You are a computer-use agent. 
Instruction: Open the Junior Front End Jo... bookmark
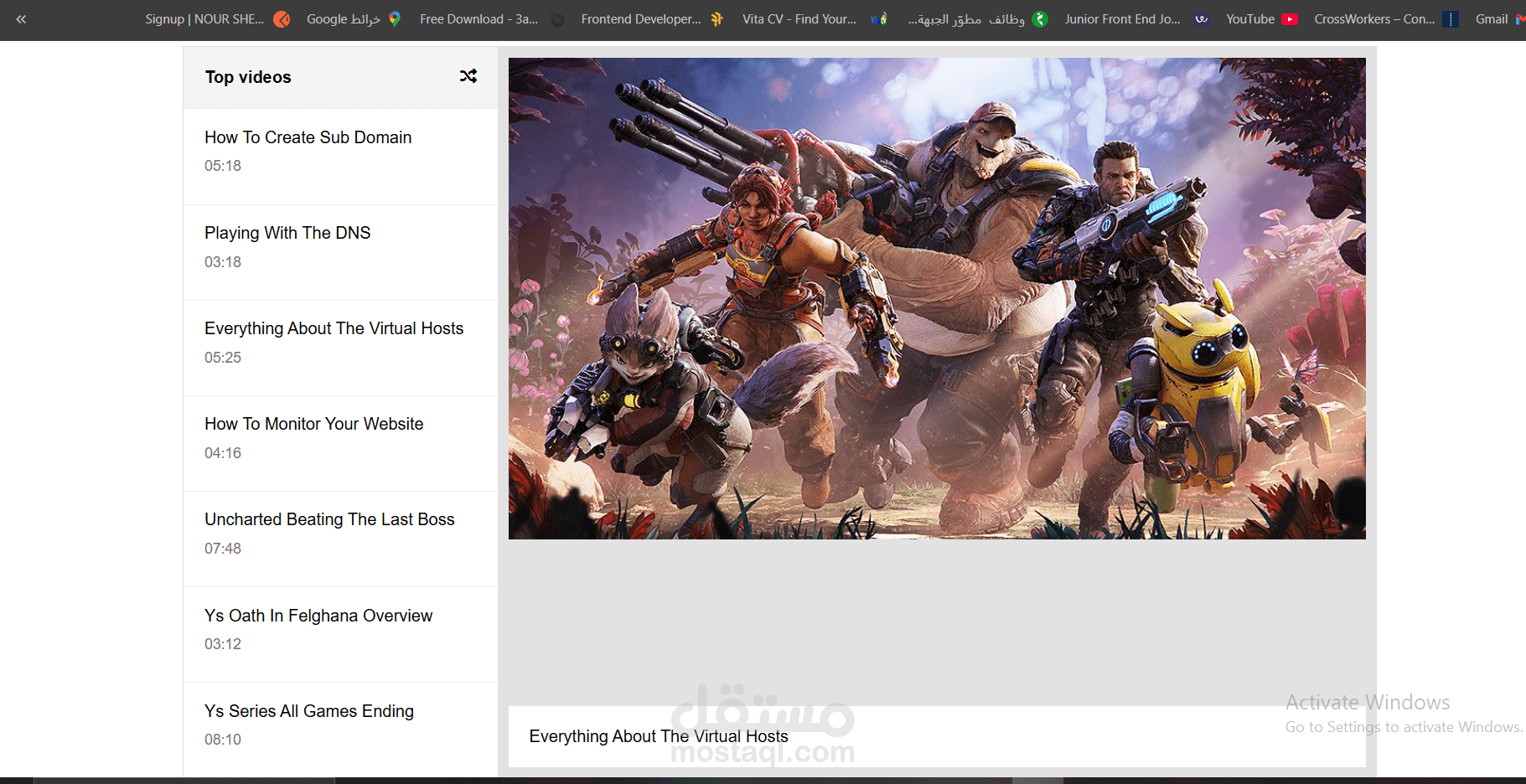pyautogui.click(x=1136, y=19)
